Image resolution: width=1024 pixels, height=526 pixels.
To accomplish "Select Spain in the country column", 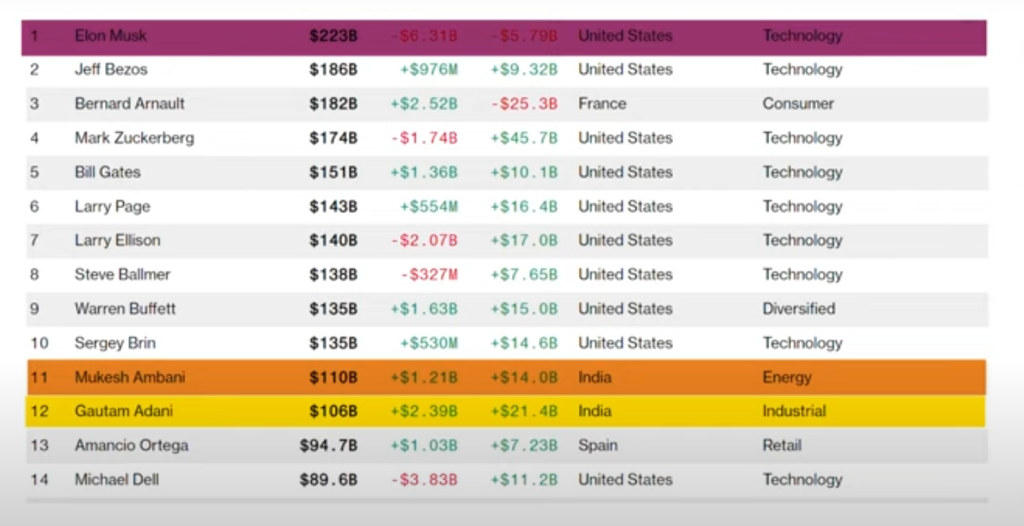I will (x=598, y=445).
